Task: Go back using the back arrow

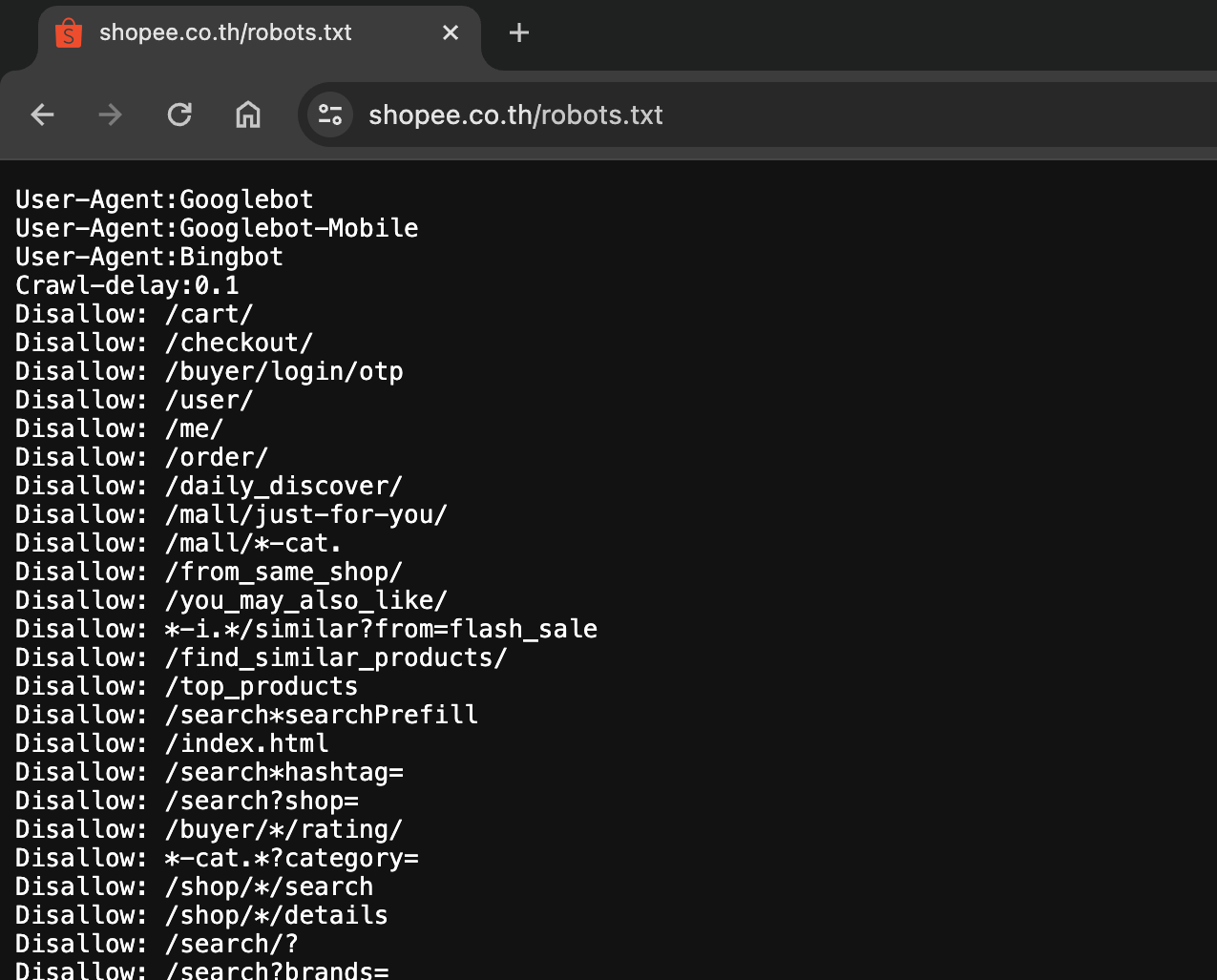Action: tap(43, 115)
